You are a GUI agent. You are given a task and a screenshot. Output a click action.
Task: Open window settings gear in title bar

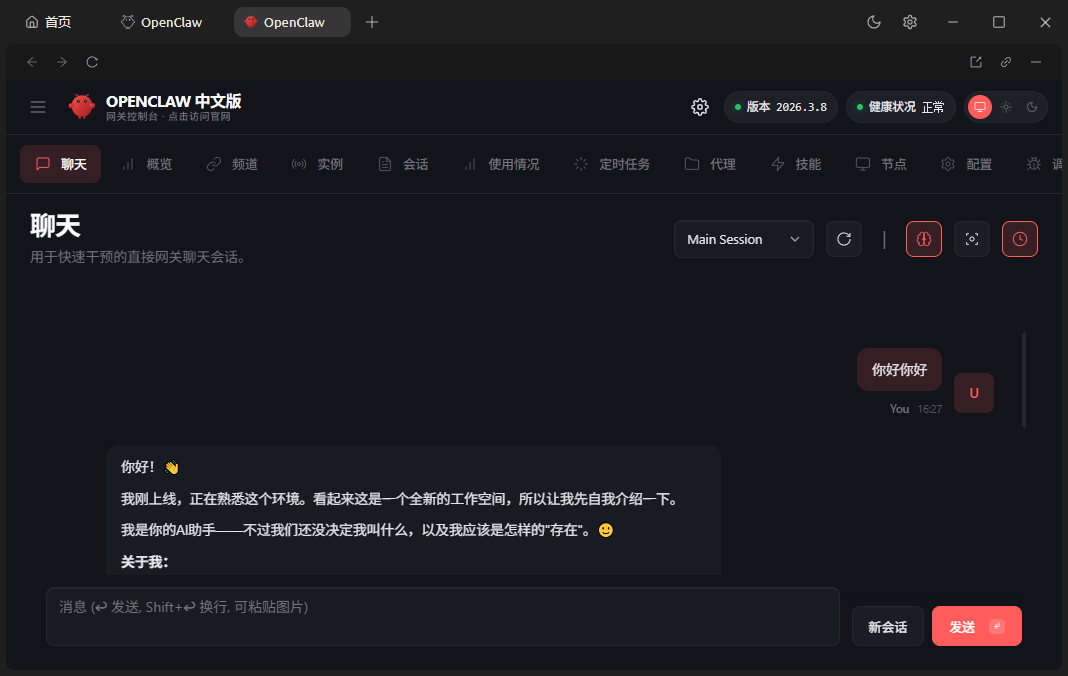tap(910, 22)
